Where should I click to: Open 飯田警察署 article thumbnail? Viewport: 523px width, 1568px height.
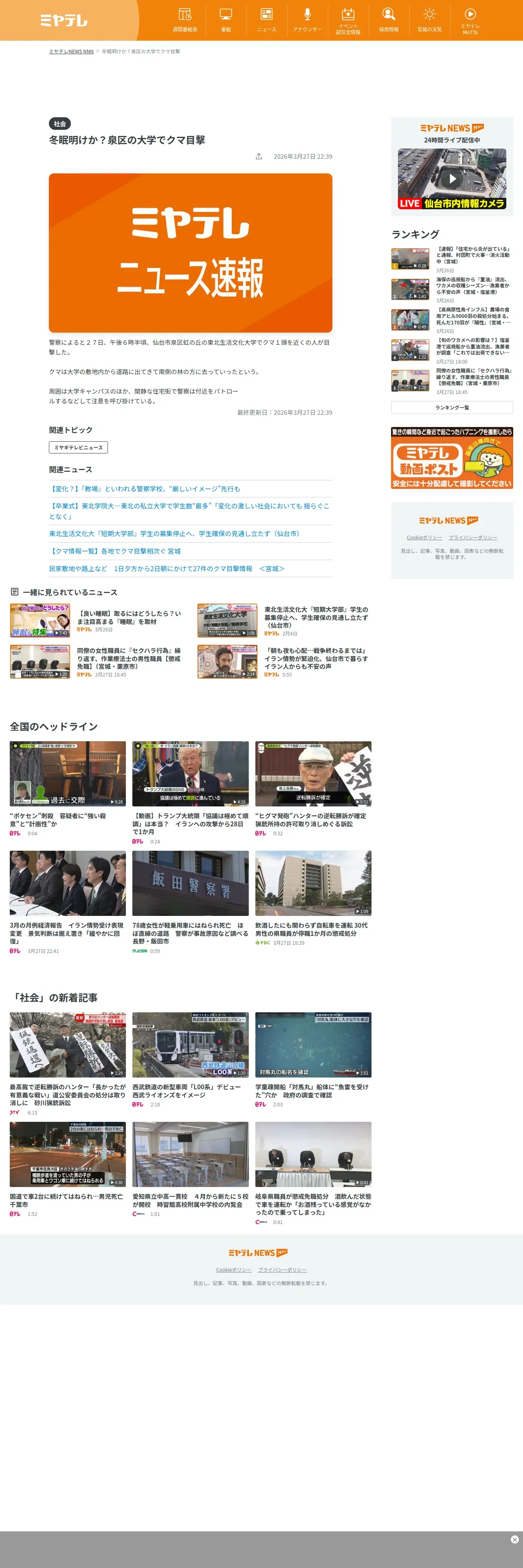pyautogui.click(x=191, y=883)
